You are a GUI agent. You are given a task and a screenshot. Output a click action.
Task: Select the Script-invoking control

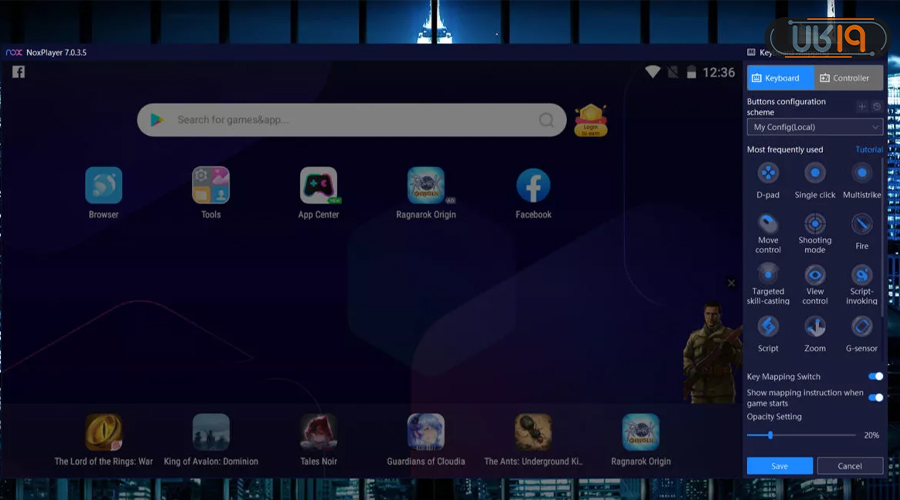862,275
